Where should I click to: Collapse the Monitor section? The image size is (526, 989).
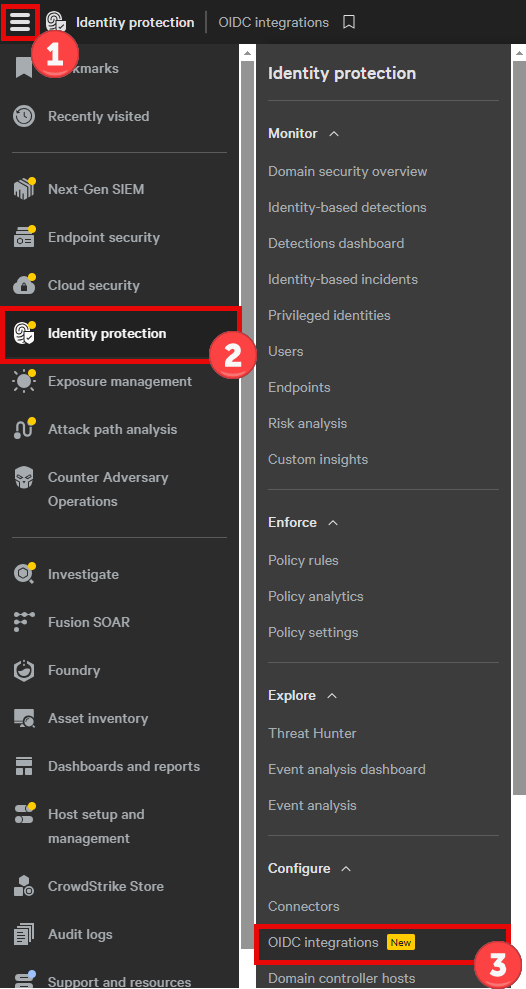(x=334, y=134)
